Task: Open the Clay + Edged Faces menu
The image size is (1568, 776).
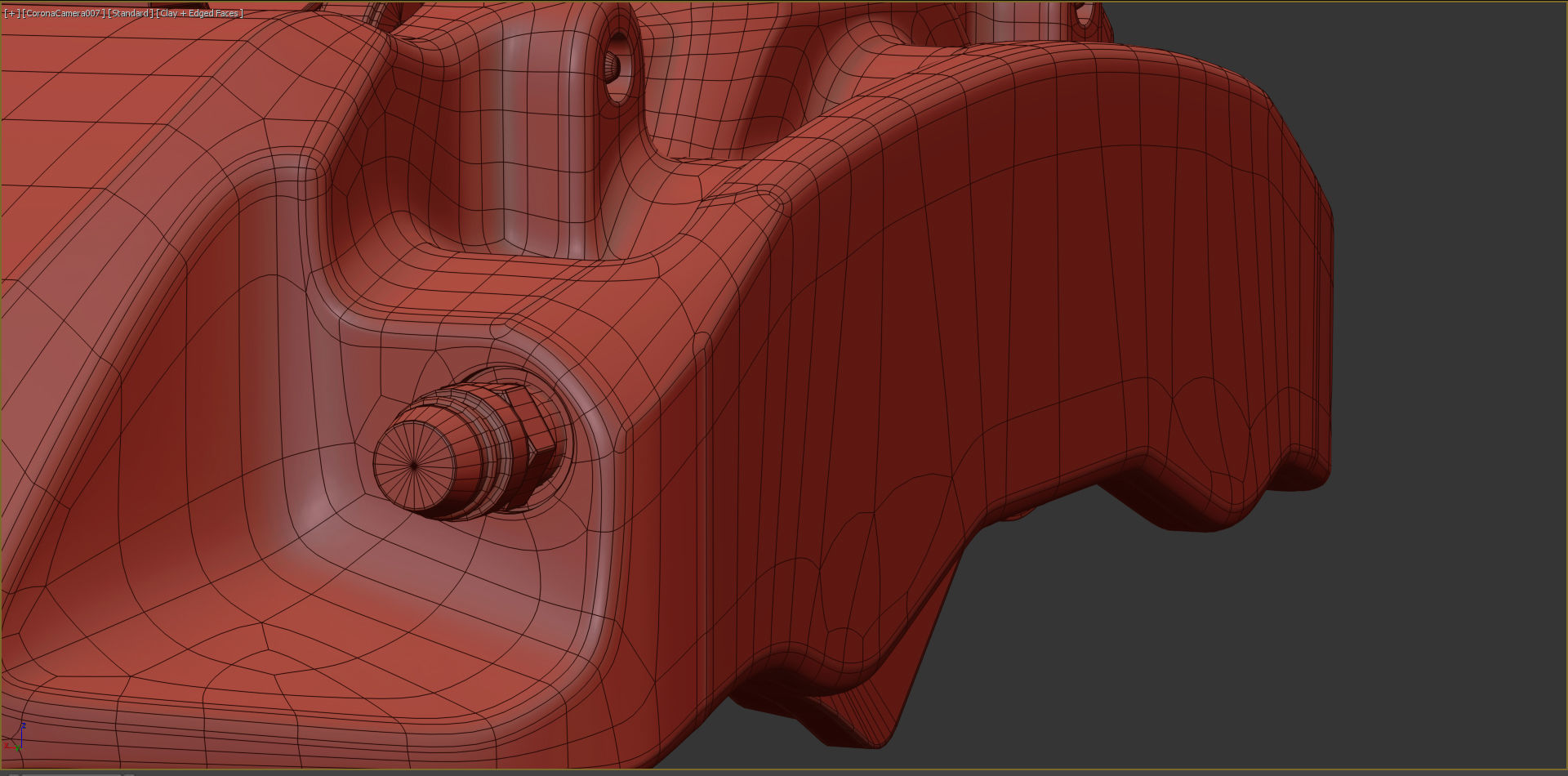Action: tap(199, 13)
